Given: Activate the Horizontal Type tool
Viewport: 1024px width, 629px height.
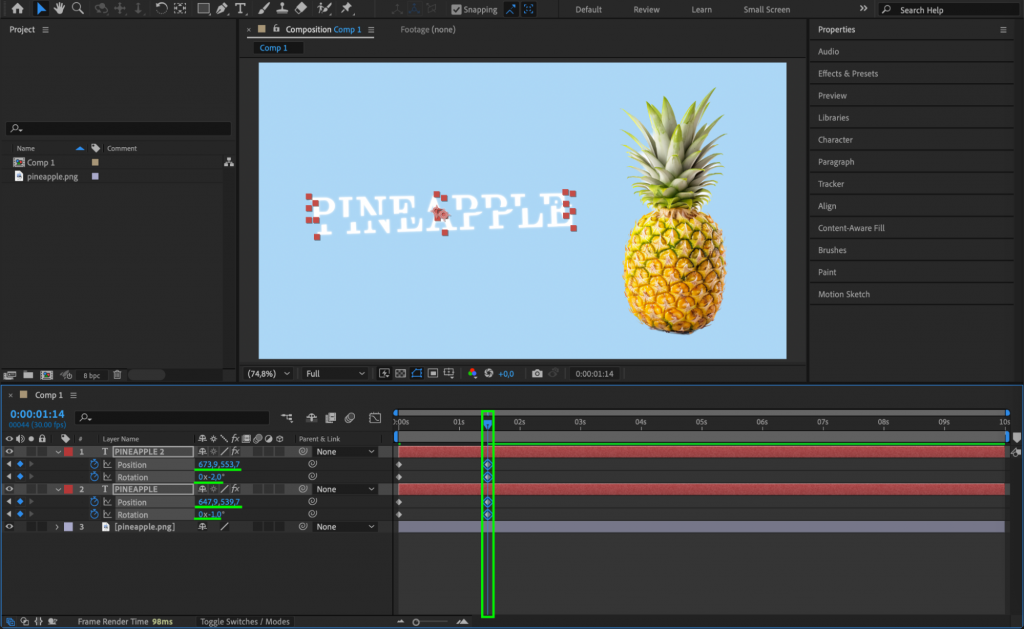Looking at the screenshot, I should pos(240,9).
